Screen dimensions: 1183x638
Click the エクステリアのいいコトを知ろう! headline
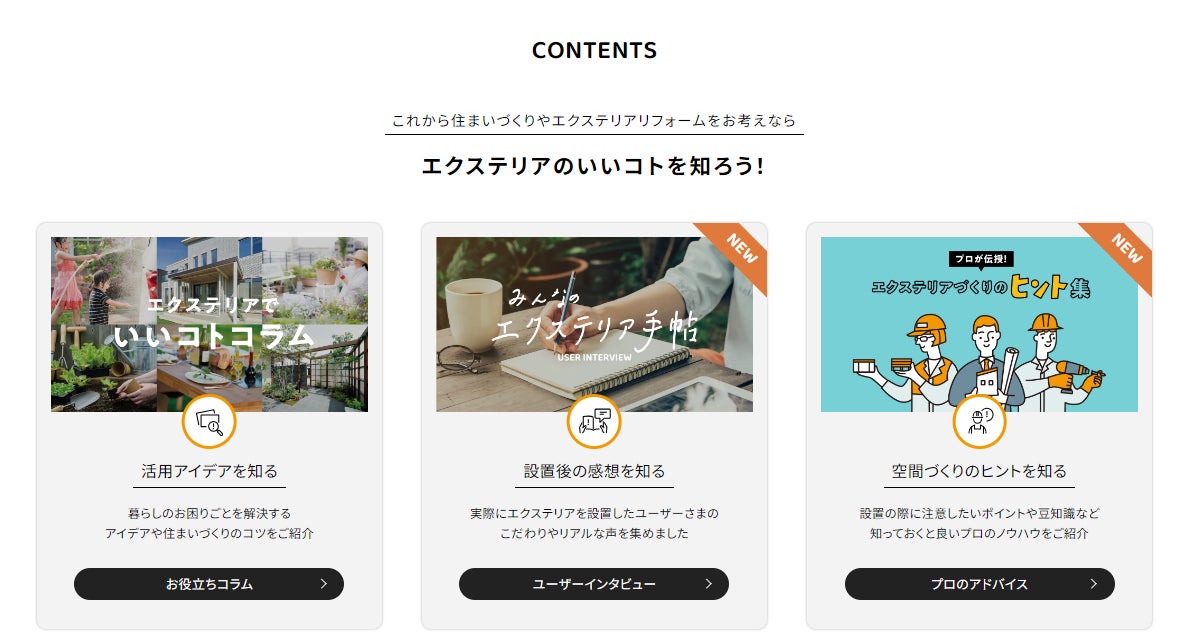(593, 166)
